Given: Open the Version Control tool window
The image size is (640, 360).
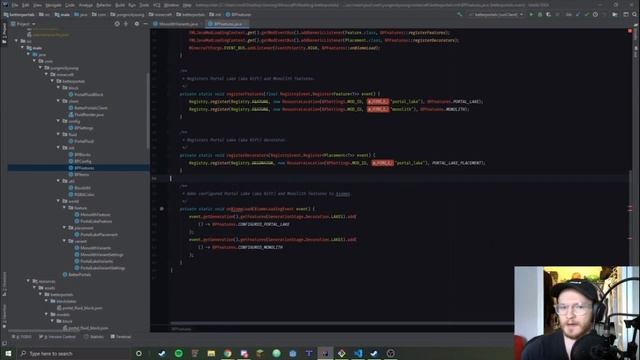Looking at the screenshot, I should tap(57, 337).
